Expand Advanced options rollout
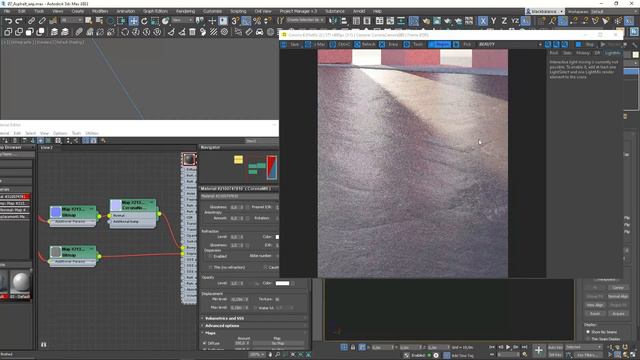Image resolution: width=640 pixels, height=360 pixels. (253, 326)
